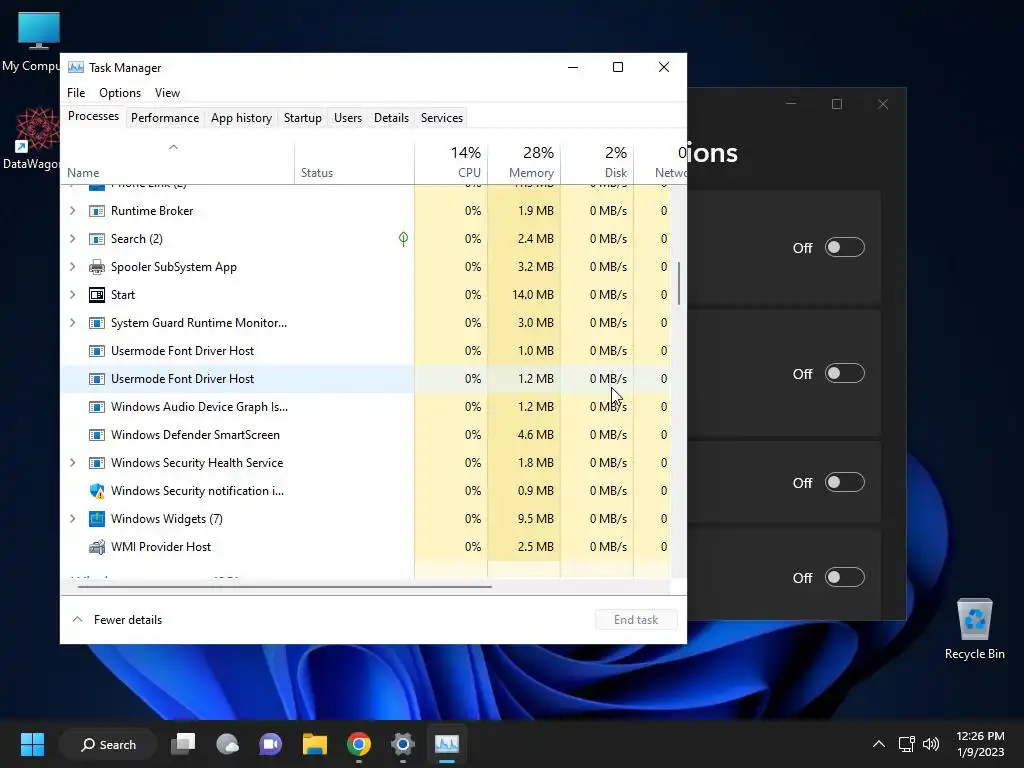This screenshot has width=1024, height=768.
Task: Click the End task button
Action: (x=636, y=620)
